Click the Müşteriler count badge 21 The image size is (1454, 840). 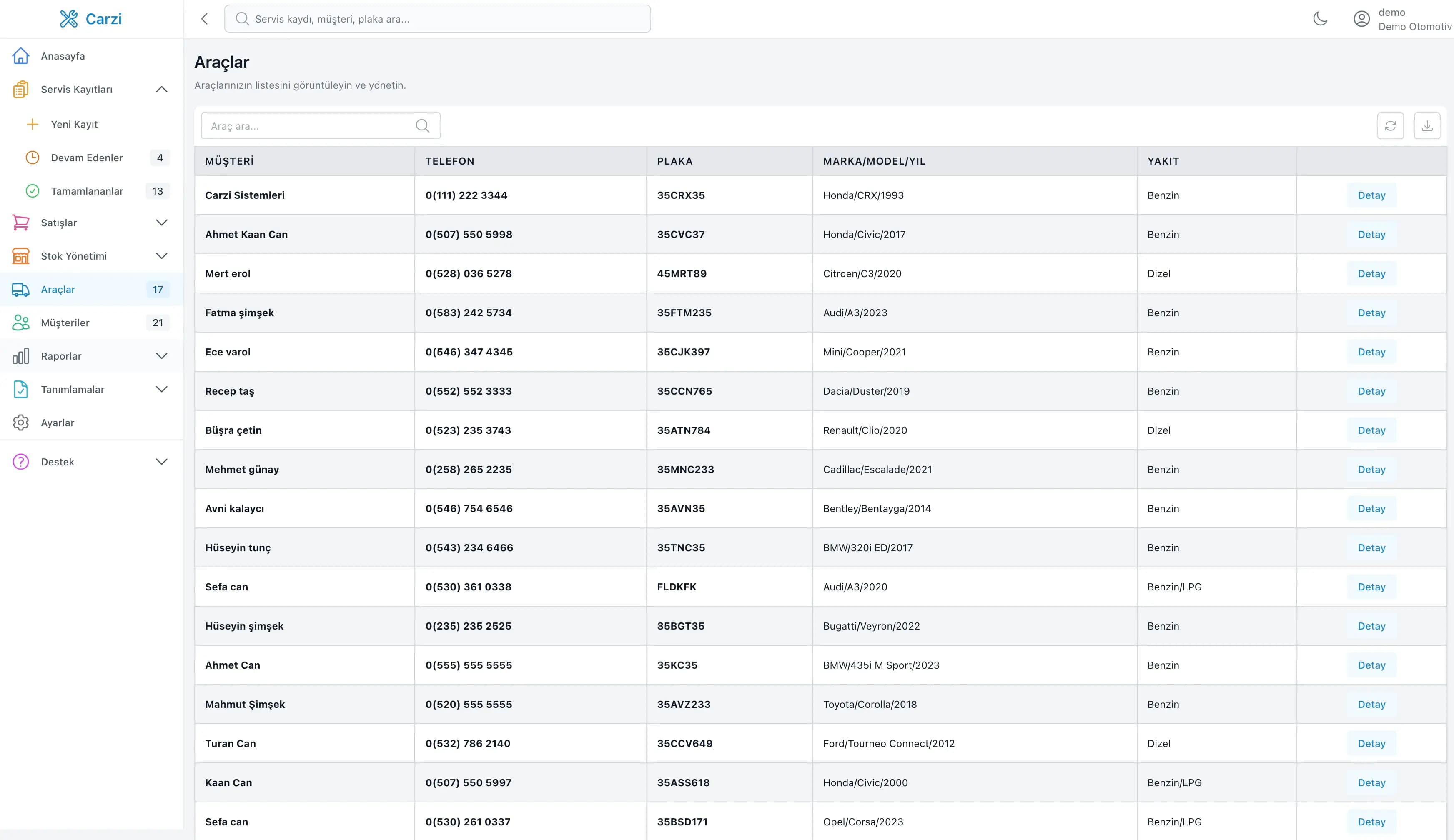click(158, 323)
